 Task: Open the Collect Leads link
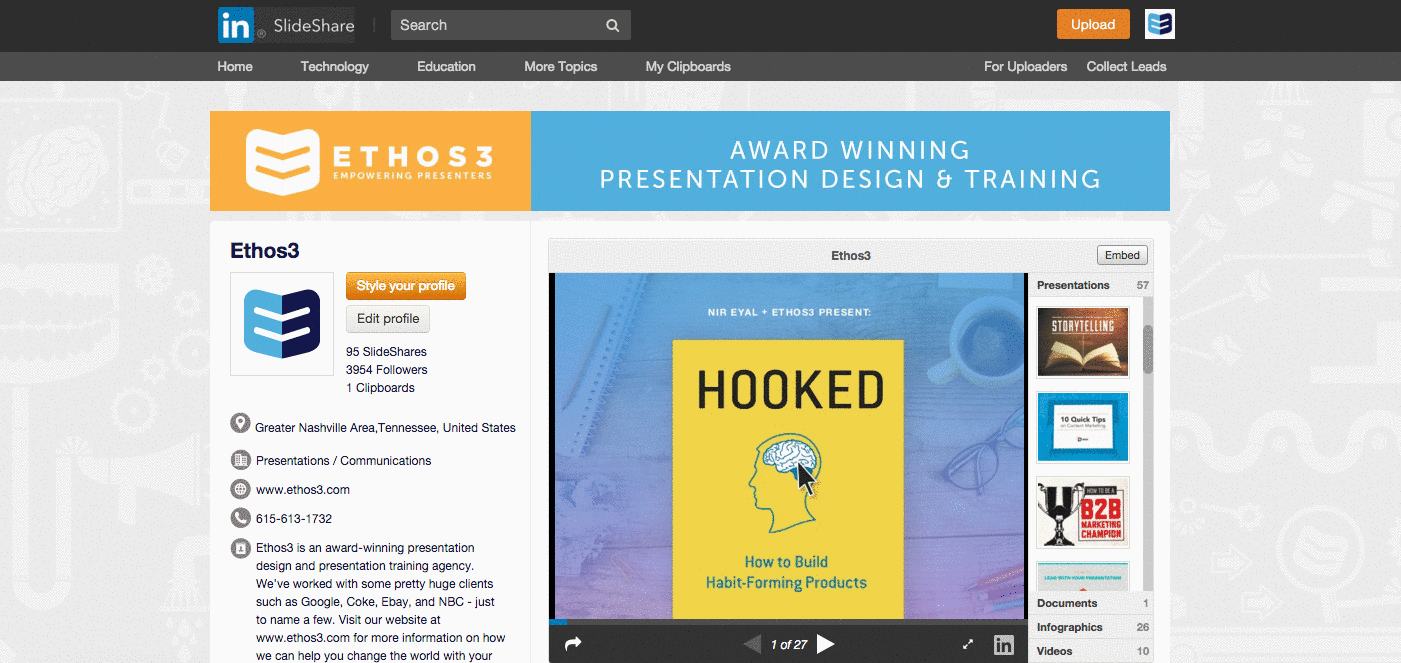point(1126,67)
